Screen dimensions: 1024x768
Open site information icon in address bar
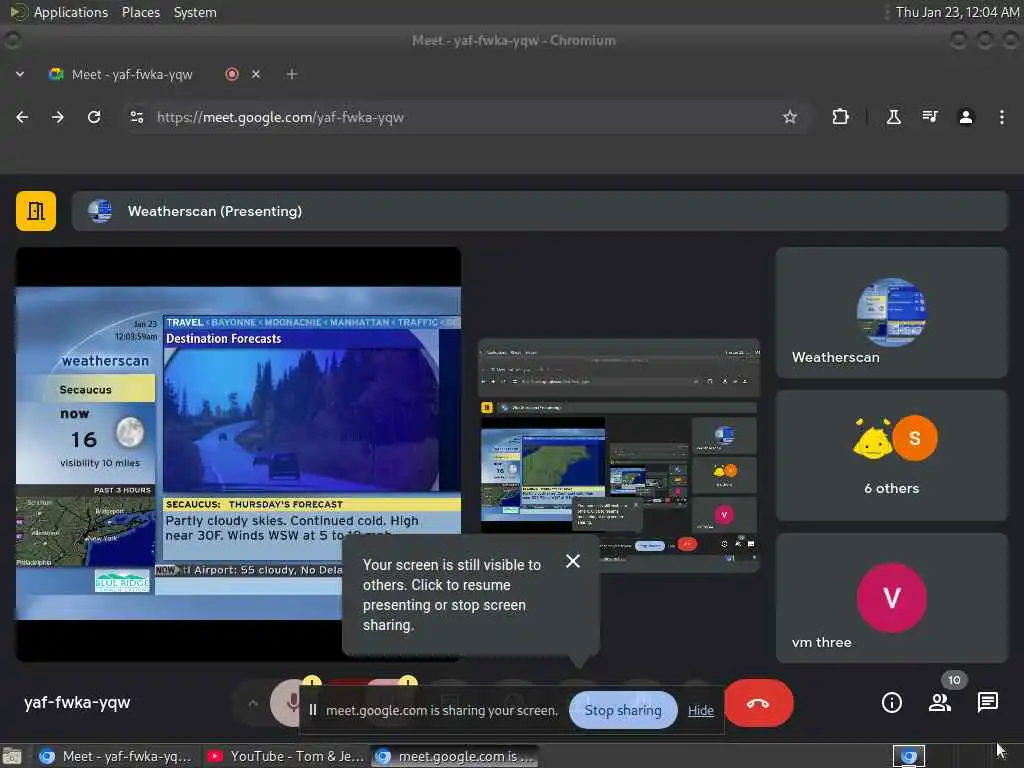coord(136,117)
